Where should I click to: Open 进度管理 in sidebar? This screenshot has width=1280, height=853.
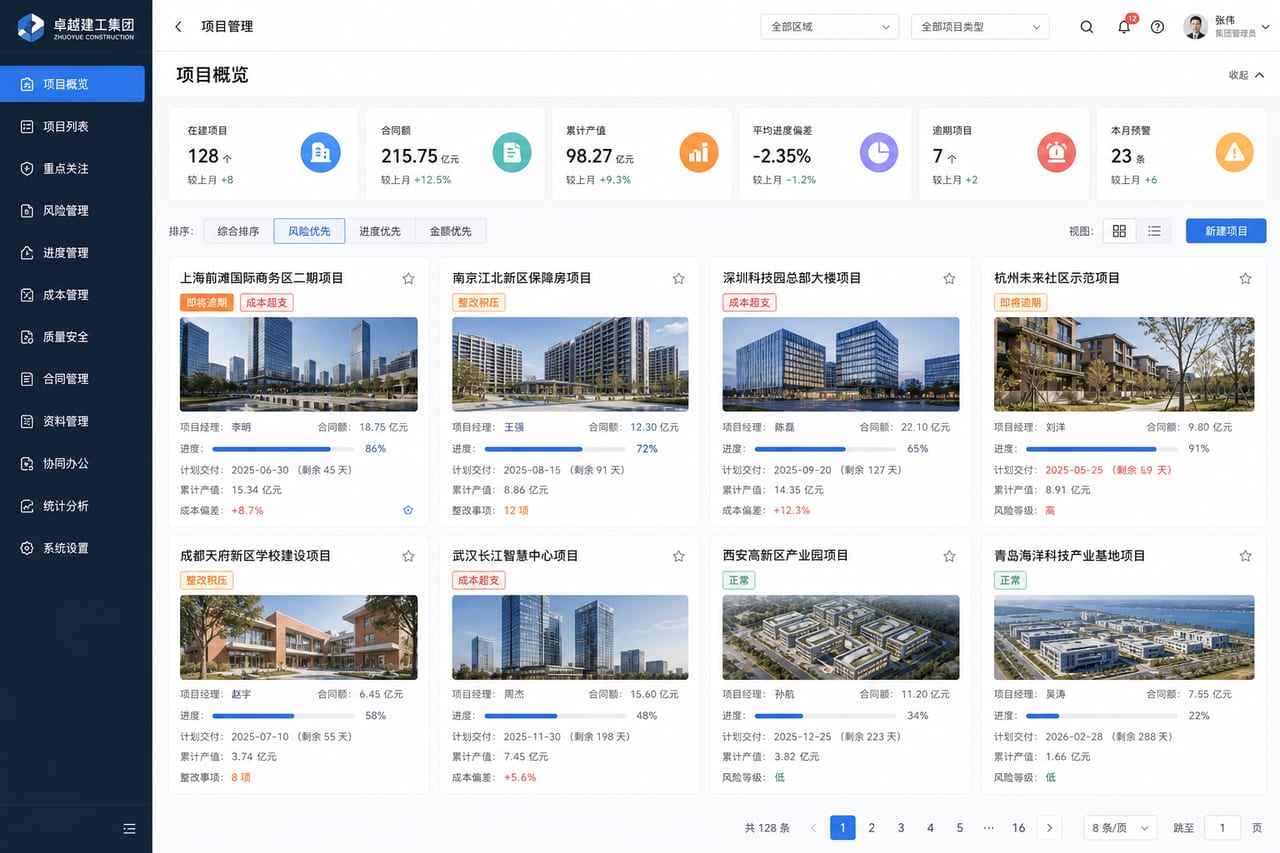pos(72,253)
